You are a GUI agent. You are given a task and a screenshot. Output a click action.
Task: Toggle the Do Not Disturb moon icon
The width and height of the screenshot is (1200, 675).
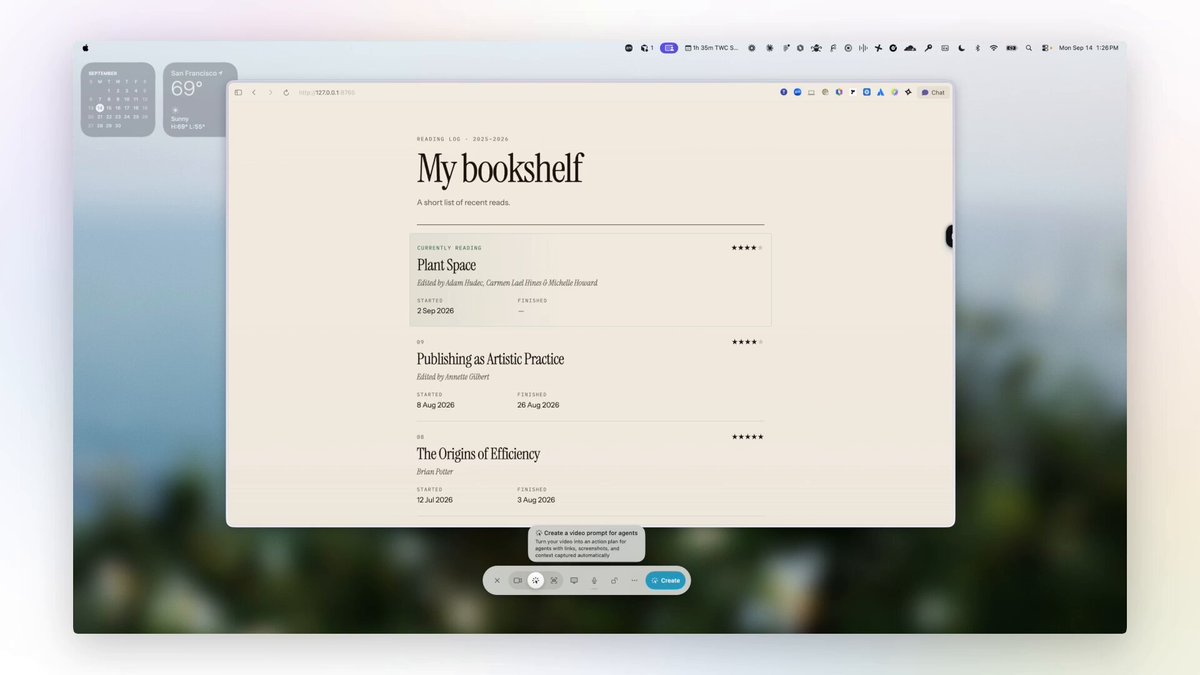(x=961, y=47)
